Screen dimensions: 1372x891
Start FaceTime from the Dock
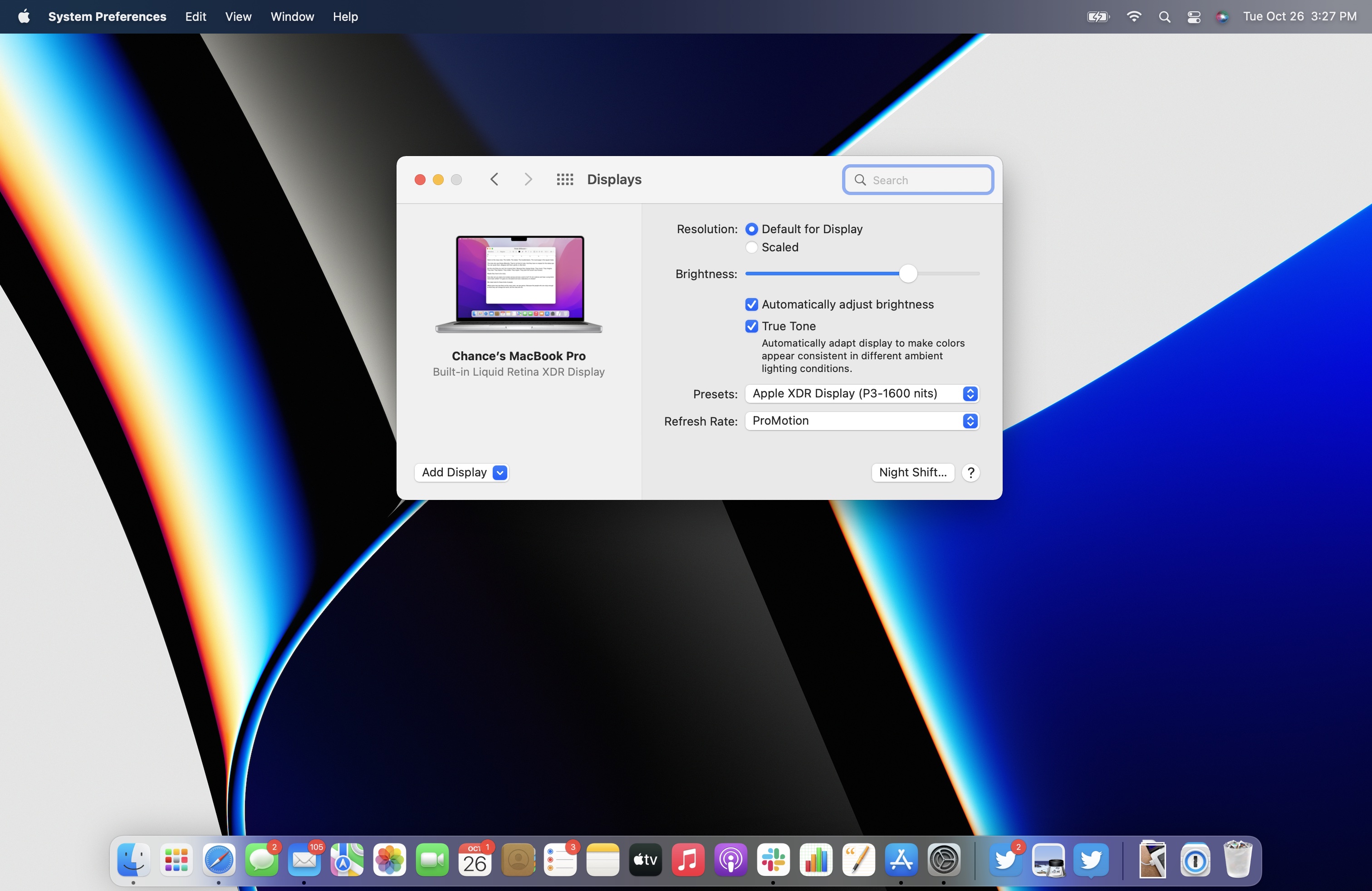(x=432, y=860)
